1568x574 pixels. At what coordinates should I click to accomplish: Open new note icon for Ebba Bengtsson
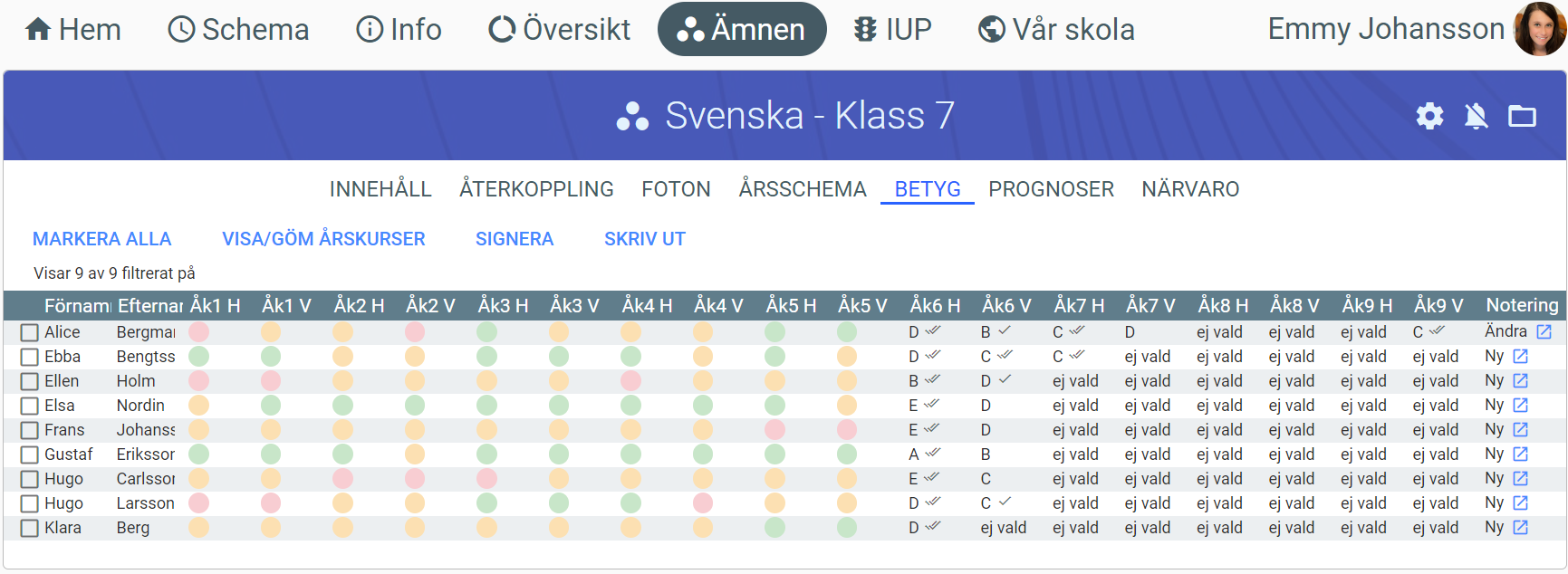[x=1520, y=357]
